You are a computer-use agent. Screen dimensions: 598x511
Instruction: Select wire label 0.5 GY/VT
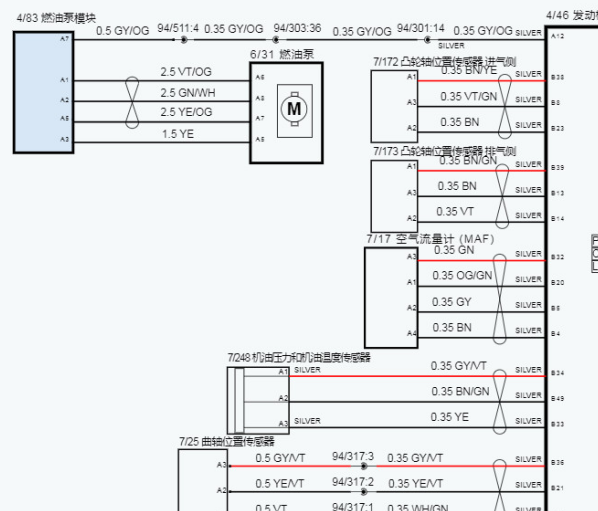pos(280,458)
